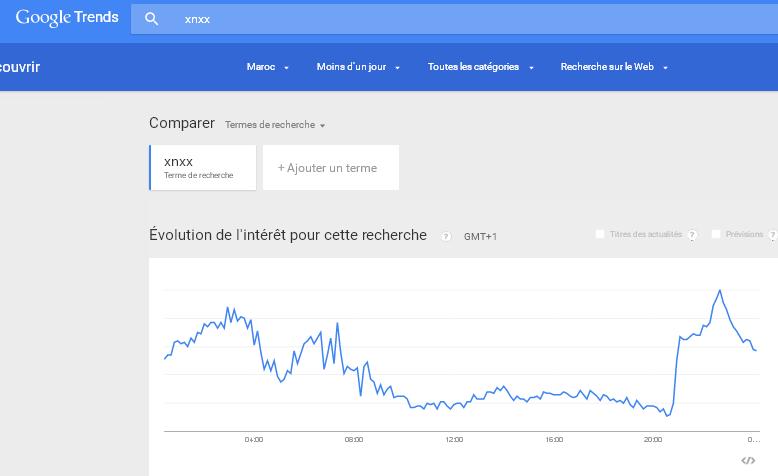Open help icon beside the chart title

[x=446, y=237]
